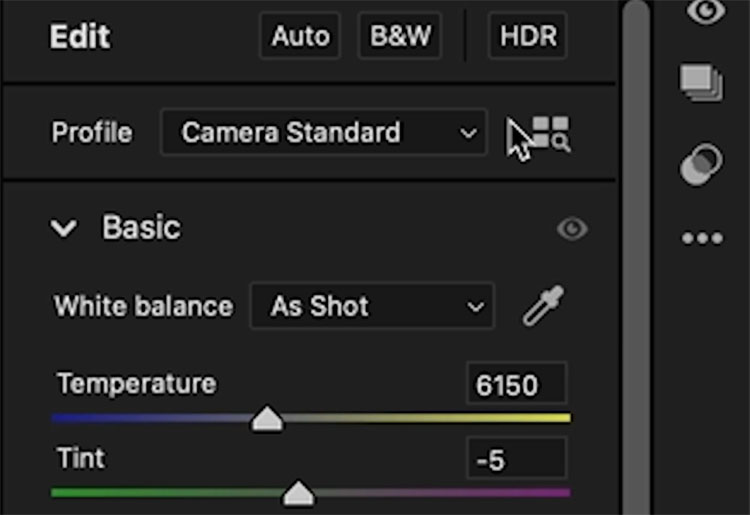This screenshot has height=515, width=750.
Task: Open the profile browser grid icon
Action: coord(551,134)
